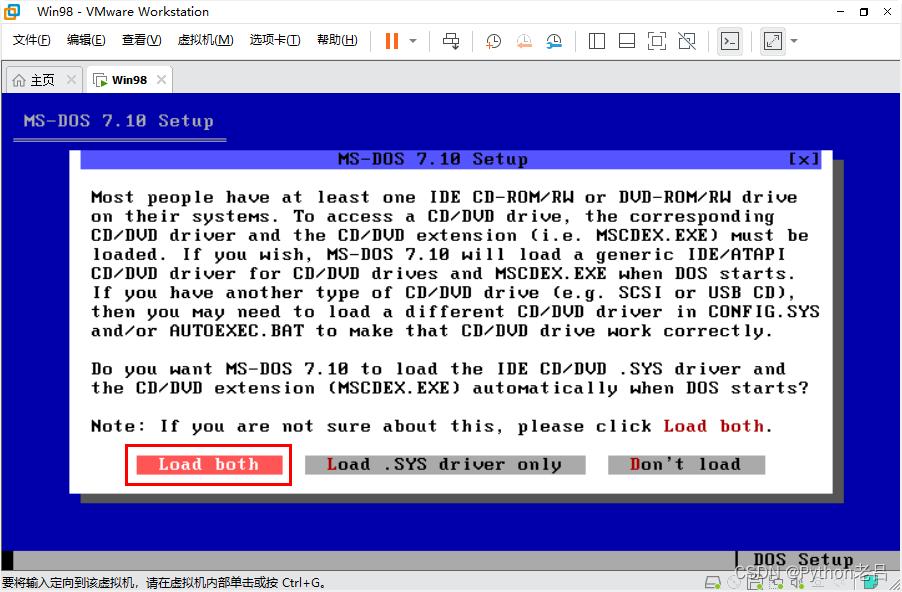
Task: Close the Win98 tab
Action: 162,79
